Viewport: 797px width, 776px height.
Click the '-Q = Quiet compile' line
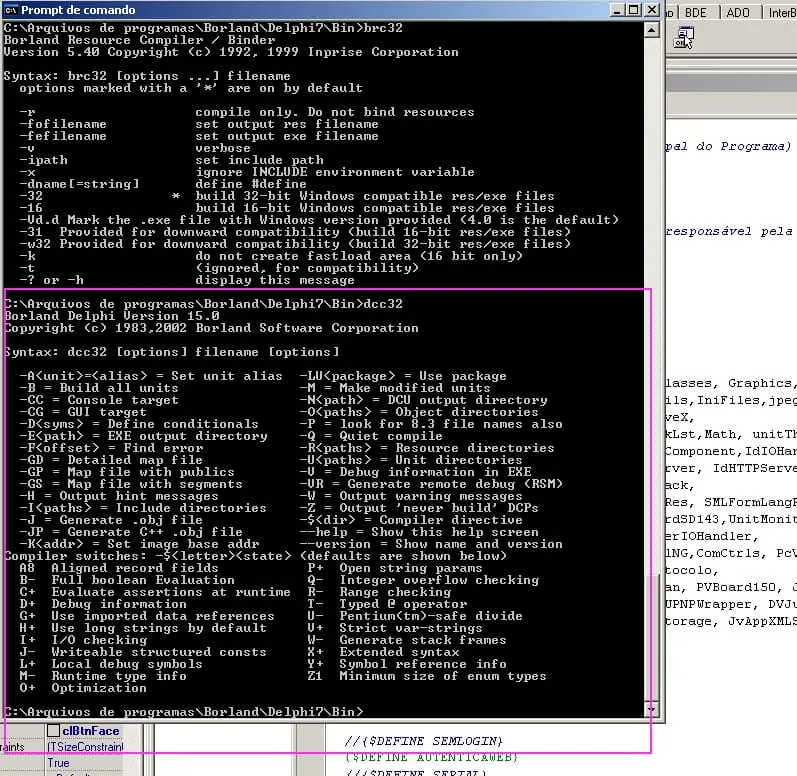pyautogui.click(x=371, y=436)
